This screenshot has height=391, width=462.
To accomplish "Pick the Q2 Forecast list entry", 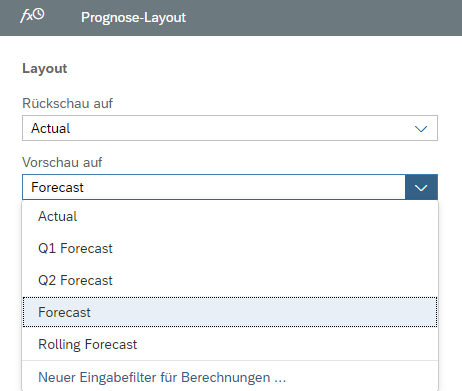I will pyautogui.click(x=230, y=280).
